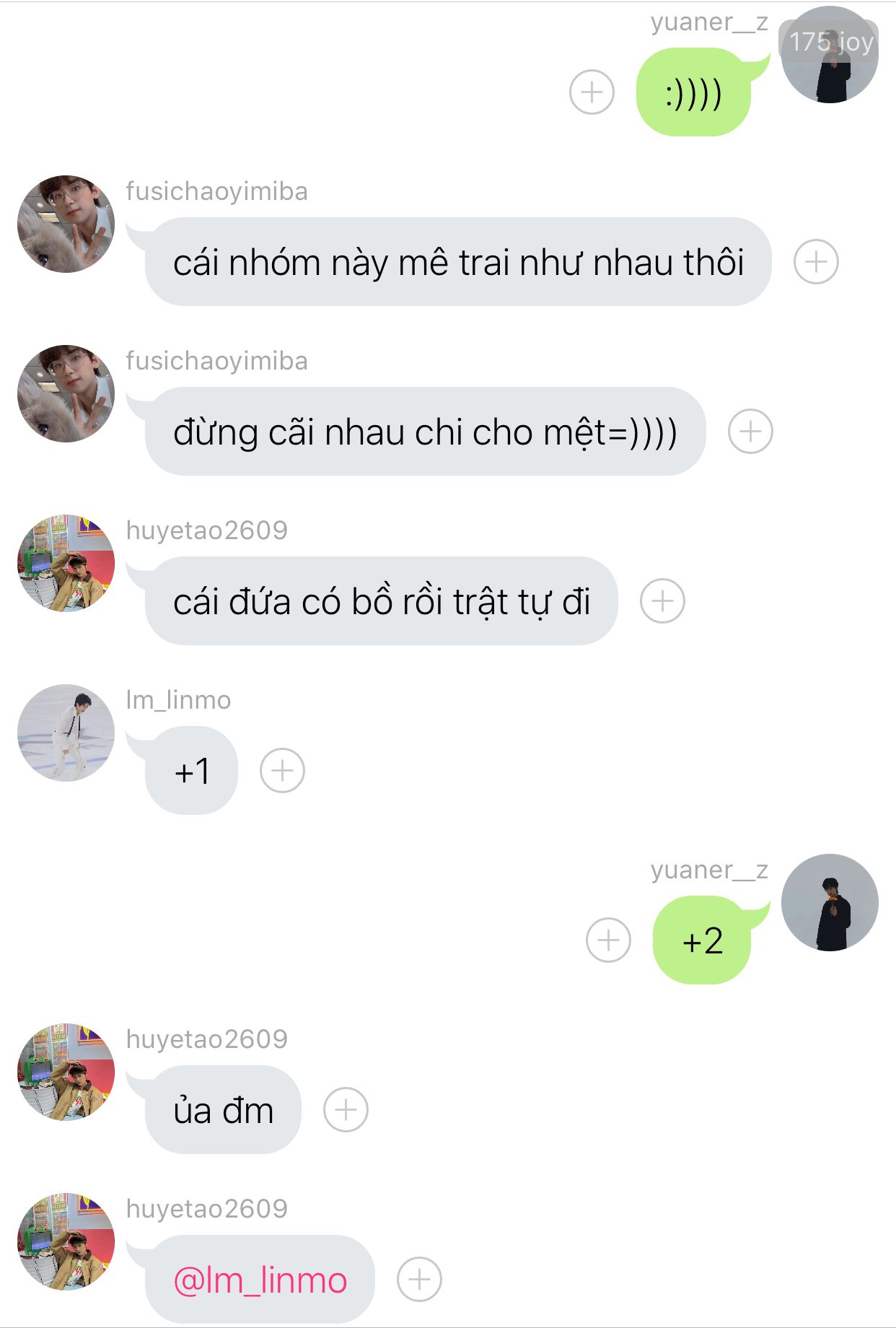The height and width of the screenshot is (1328, 896).
Task: Tap plus icon next to "ủa đm" message
Action: click(x=346, y=1109)
